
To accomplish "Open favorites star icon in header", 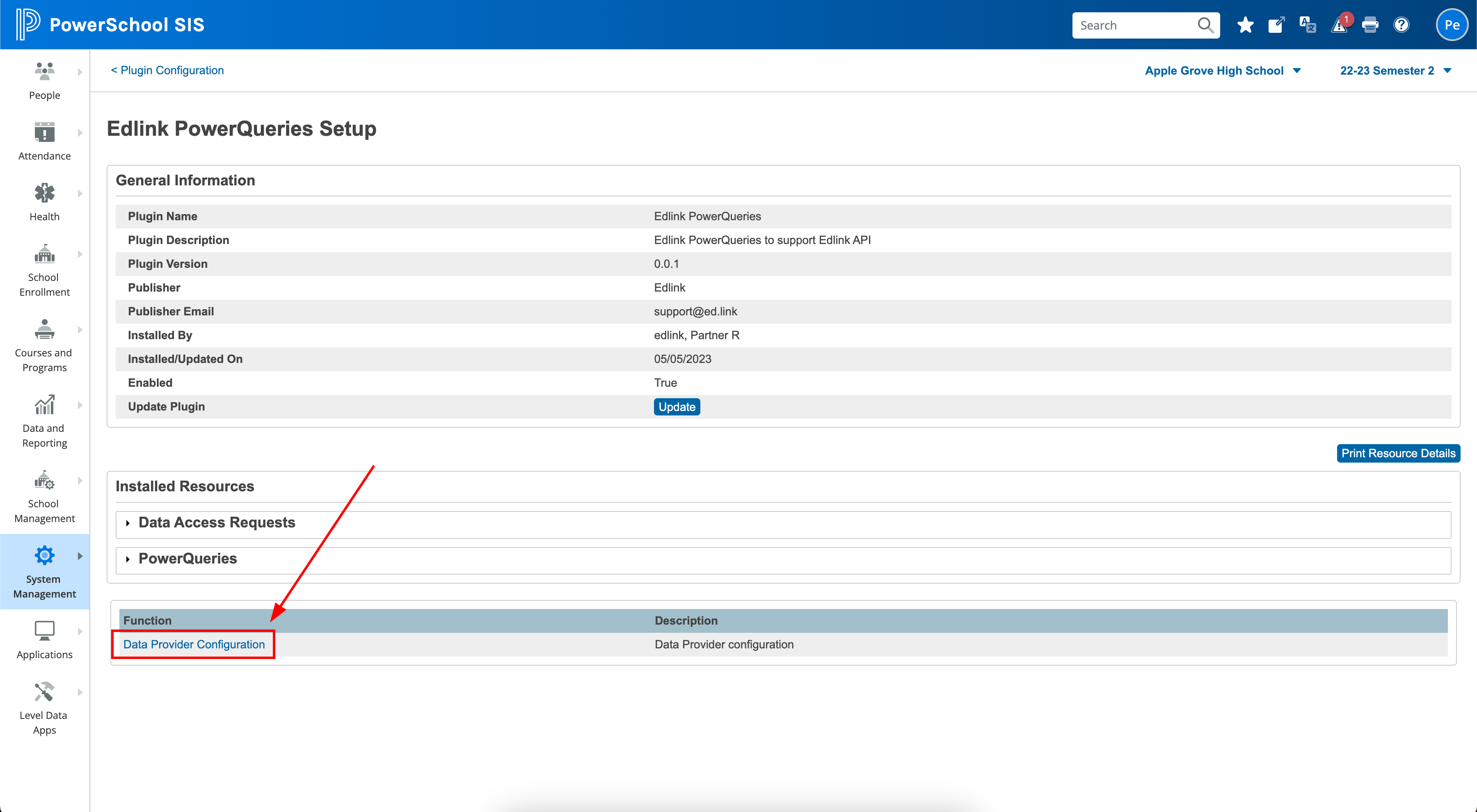I will (1245, 25).
